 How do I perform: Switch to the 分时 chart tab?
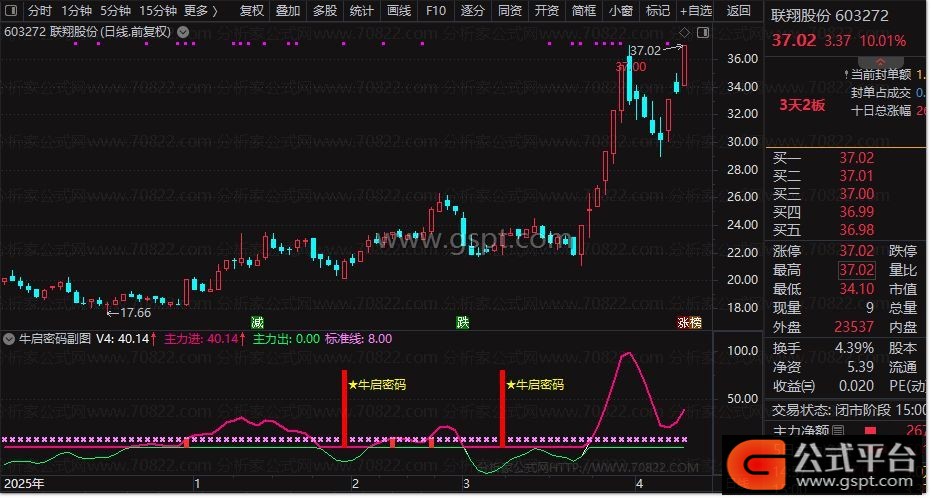click(x=39, y=11)
